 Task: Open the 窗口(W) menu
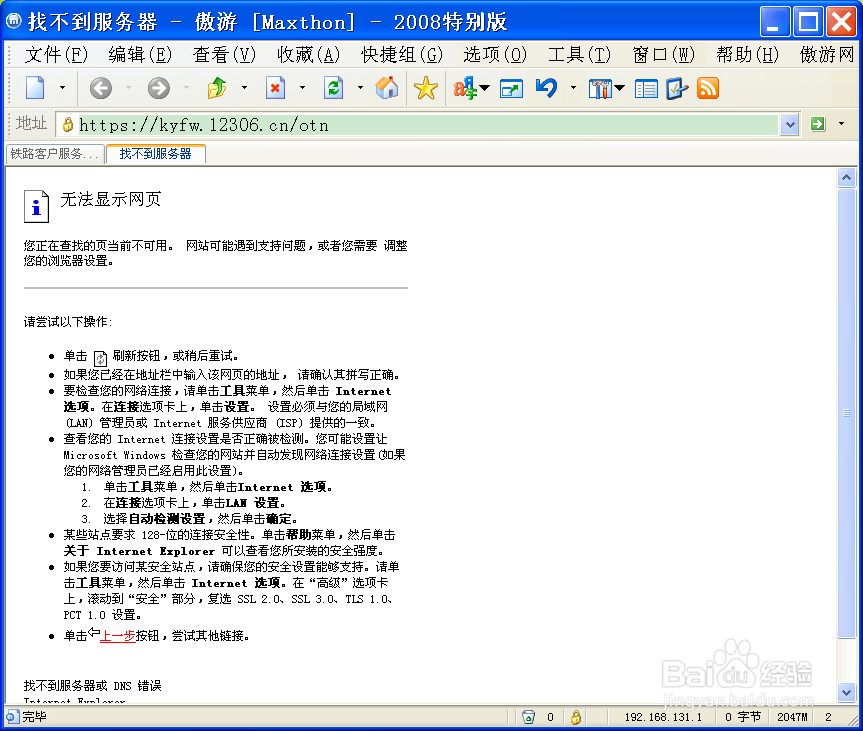(664, 54)
